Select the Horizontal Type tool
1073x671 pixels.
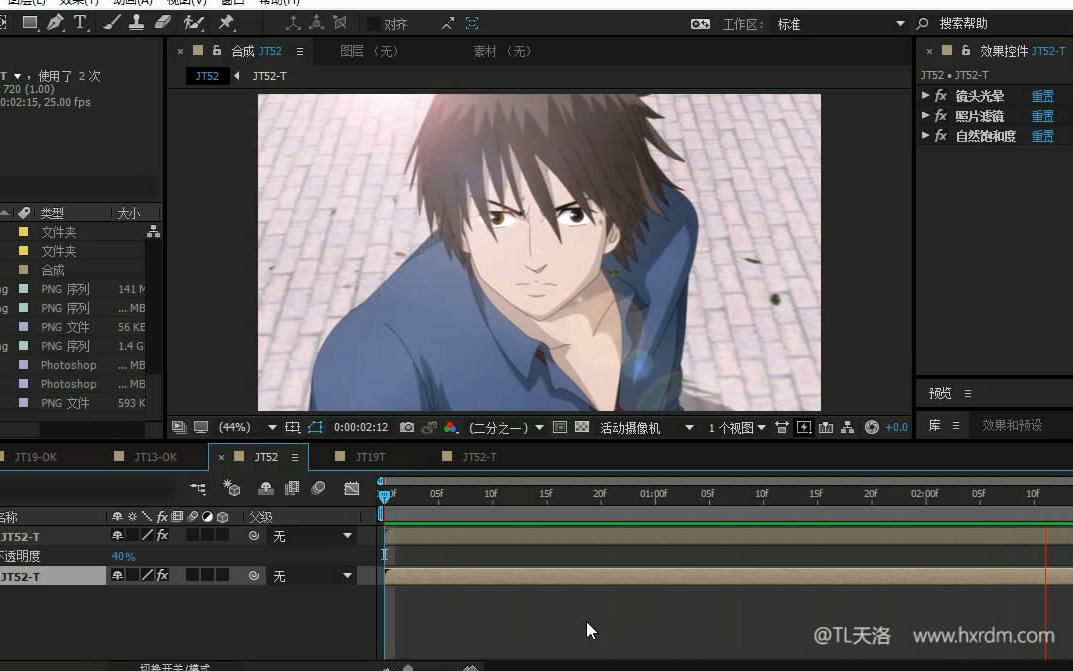pos(80,22)
